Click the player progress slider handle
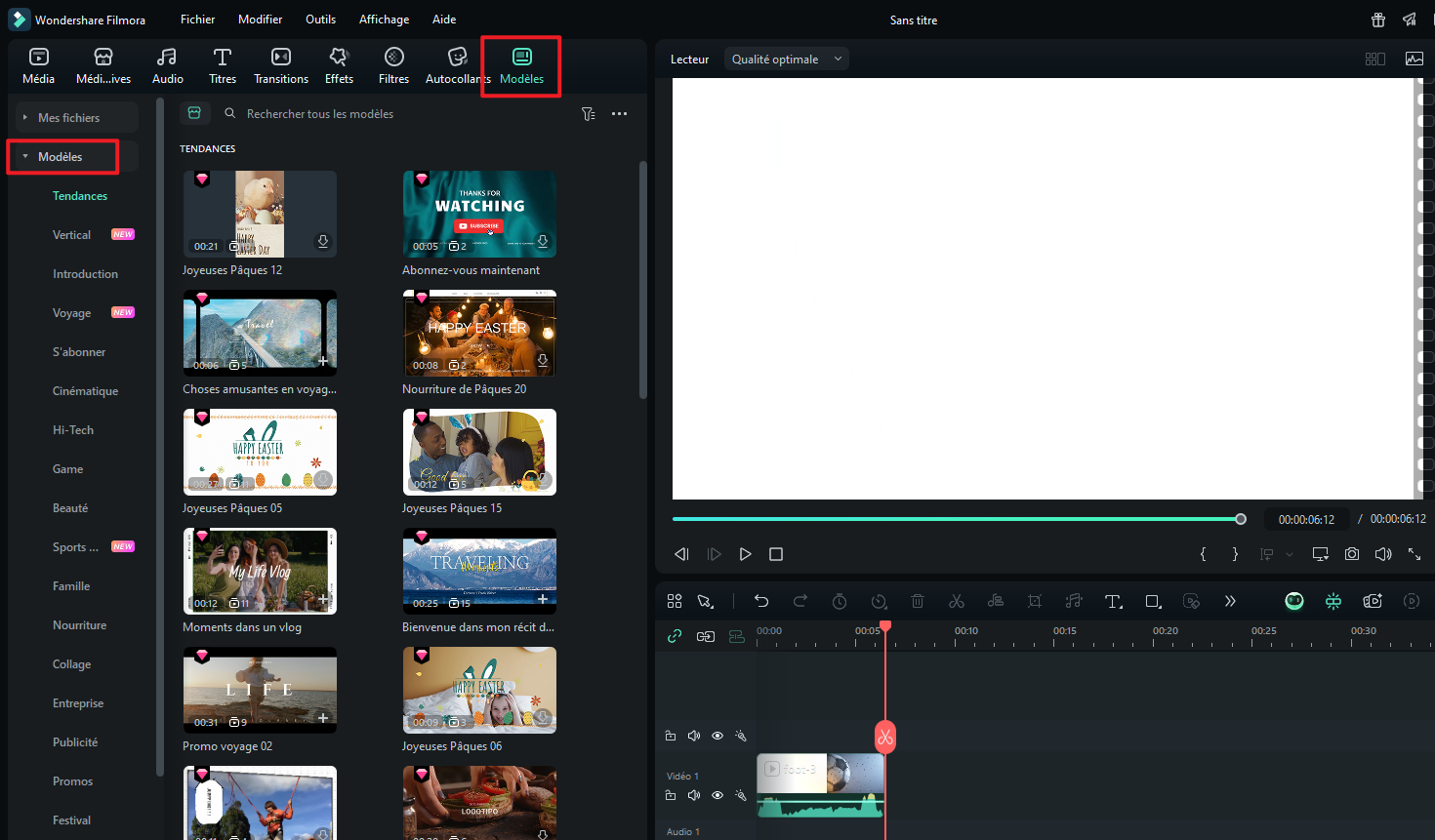The width and height of the screenshot is (1435, 840). coord(1241,519)
